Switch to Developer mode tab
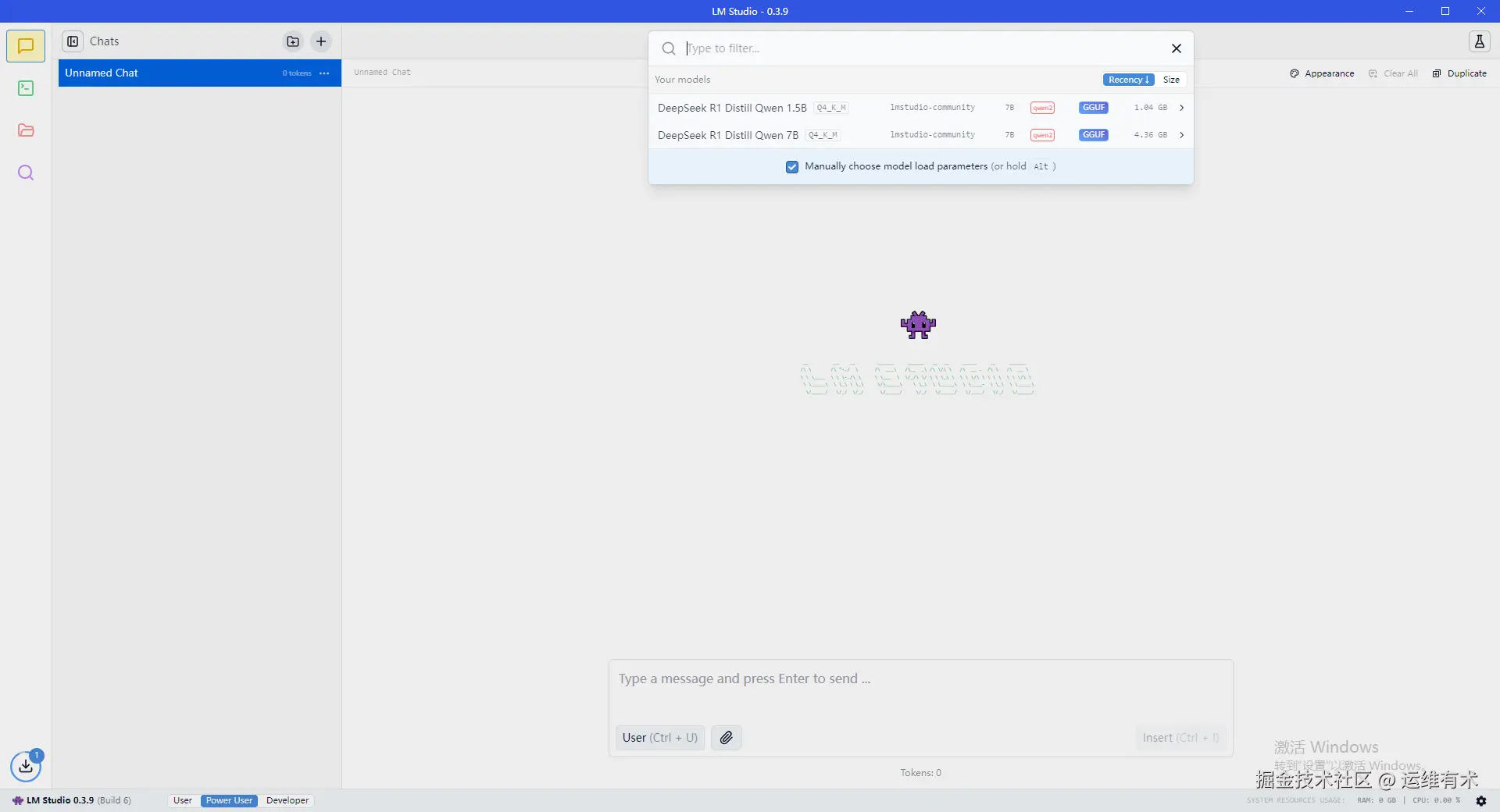Image resolution: width=1500 pixels, height=812 pixels. 287,800
